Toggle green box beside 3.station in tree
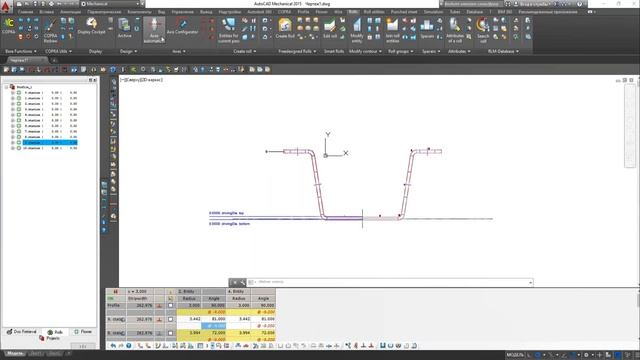Image resolution: width=640 pixels, height=360 pixels. [19, 109]
